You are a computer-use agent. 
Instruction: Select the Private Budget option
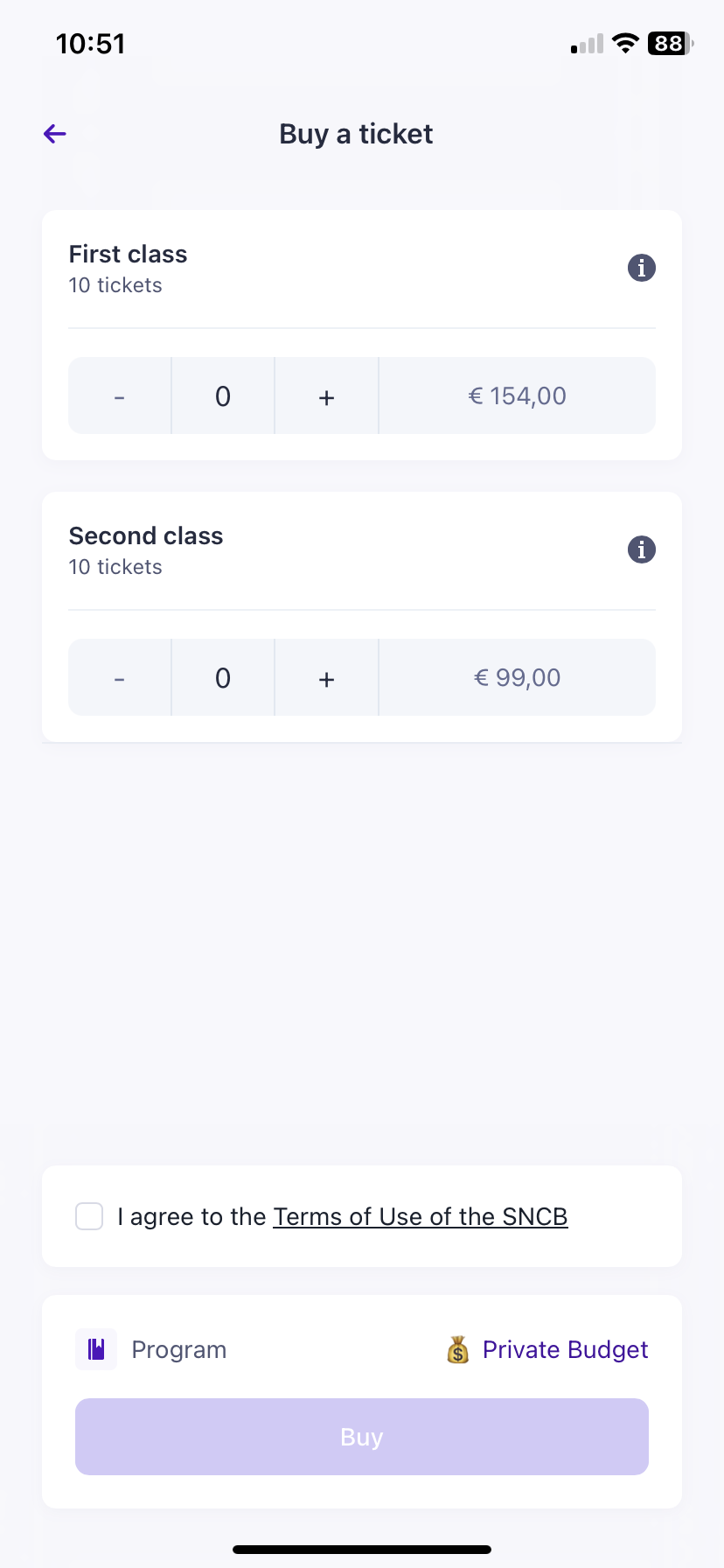pyautogui.click(x=565, y=1349)
